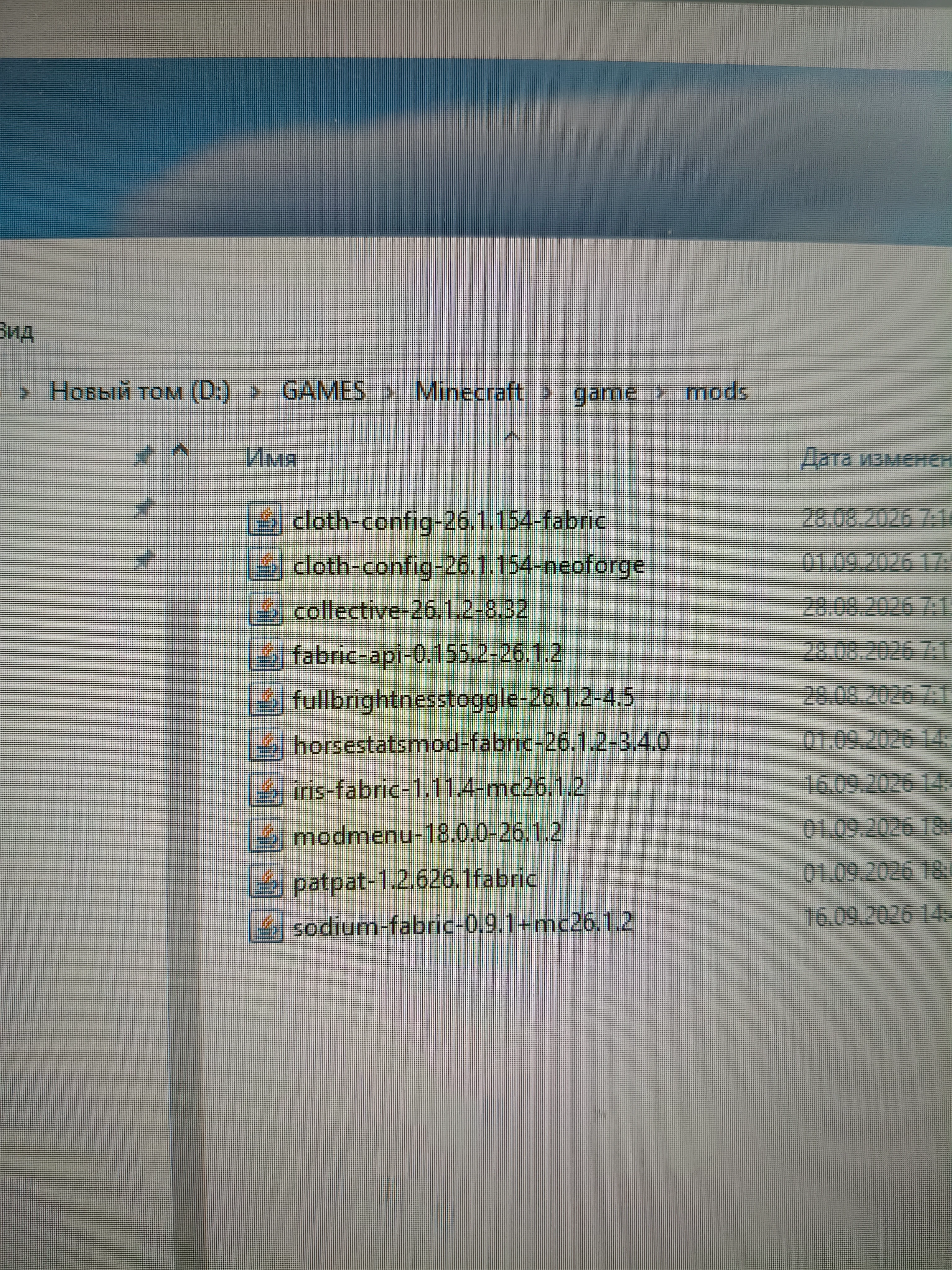This screenshot has width=952, height=1270.
Task: Click the jar icon beside collective-26.1.2-8.32
Action: click(265, 610)
